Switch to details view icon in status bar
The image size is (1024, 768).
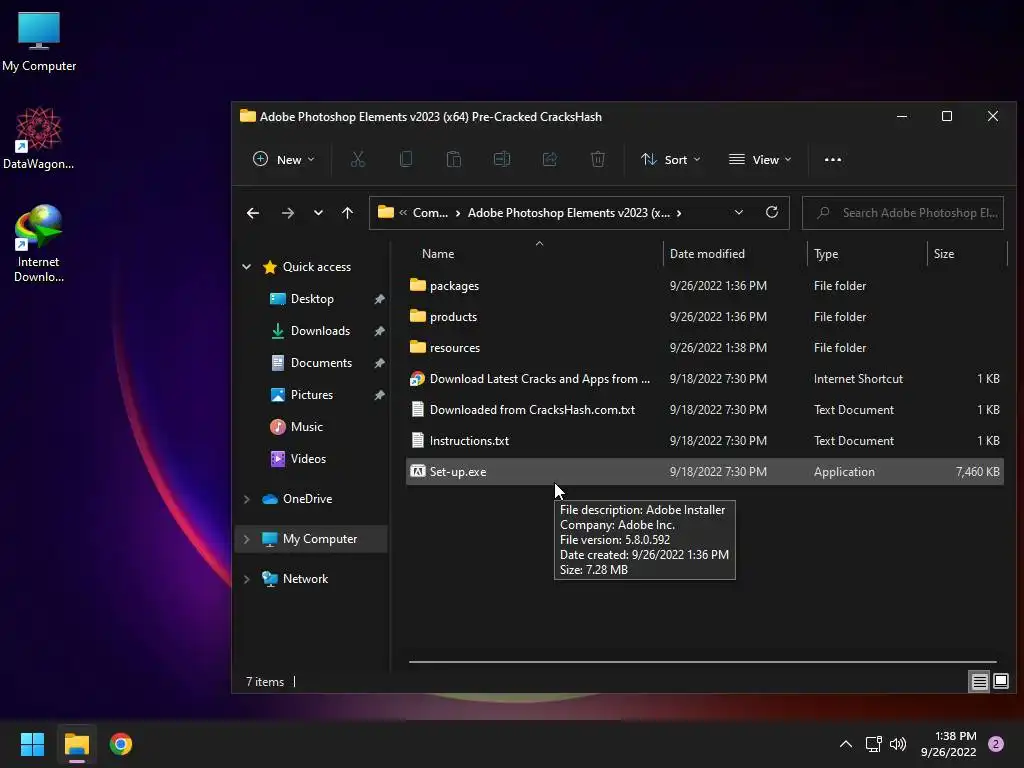[980, 682]
